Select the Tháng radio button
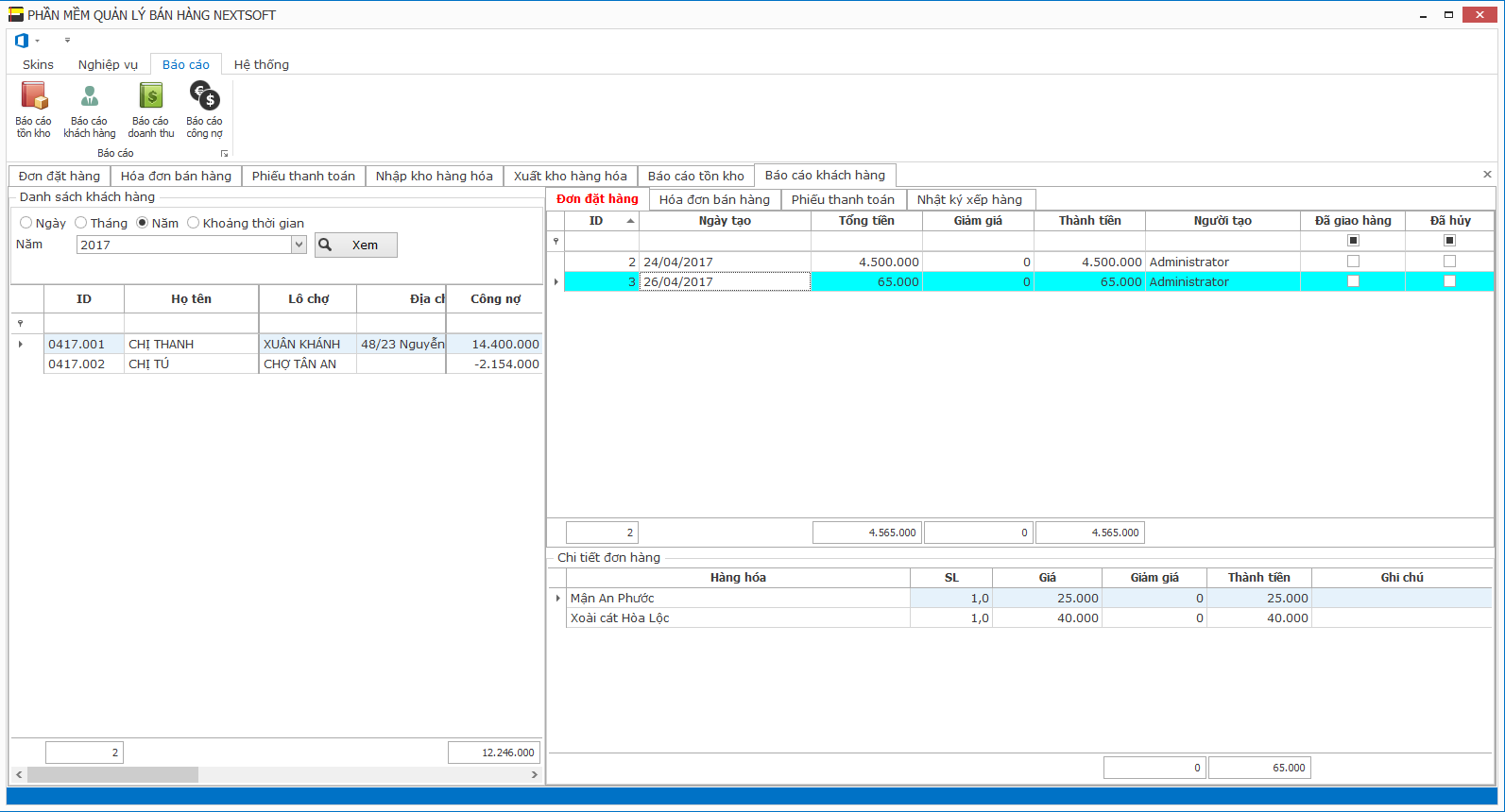 [81, 223]
